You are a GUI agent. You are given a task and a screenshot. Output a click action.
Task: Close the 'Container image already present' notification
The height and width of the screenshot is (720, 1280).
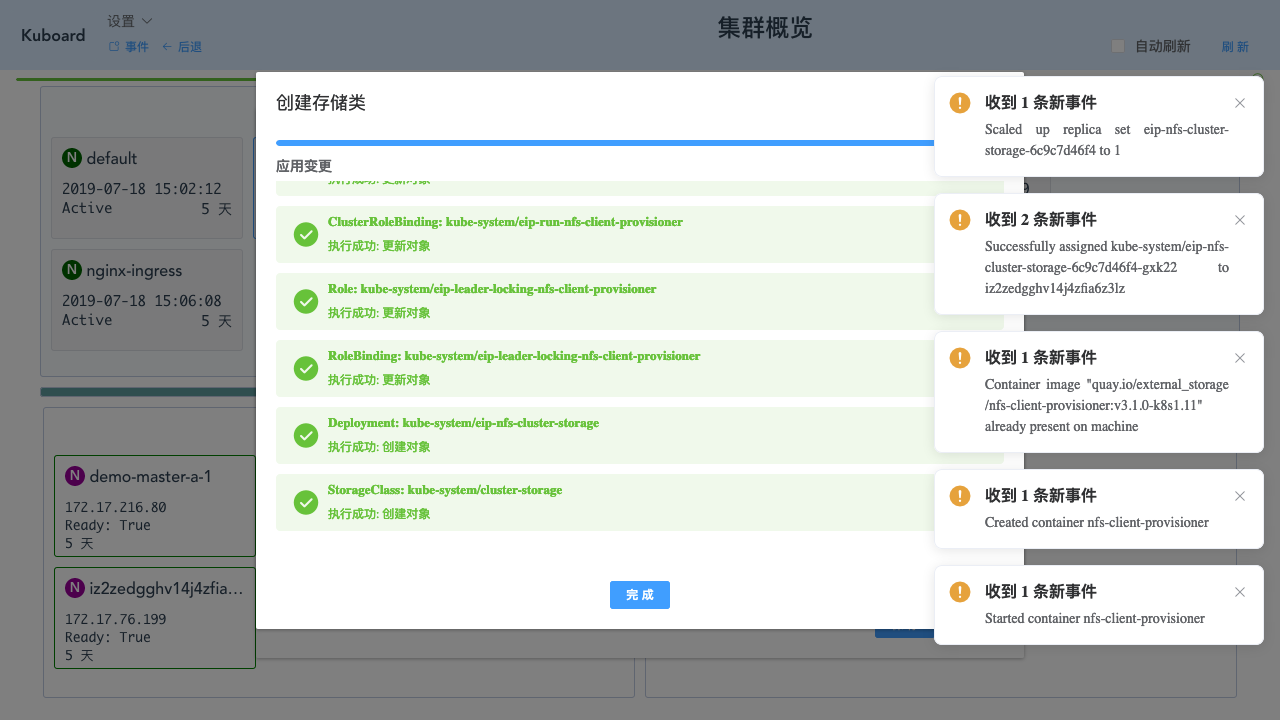[x=1240, y=358]
